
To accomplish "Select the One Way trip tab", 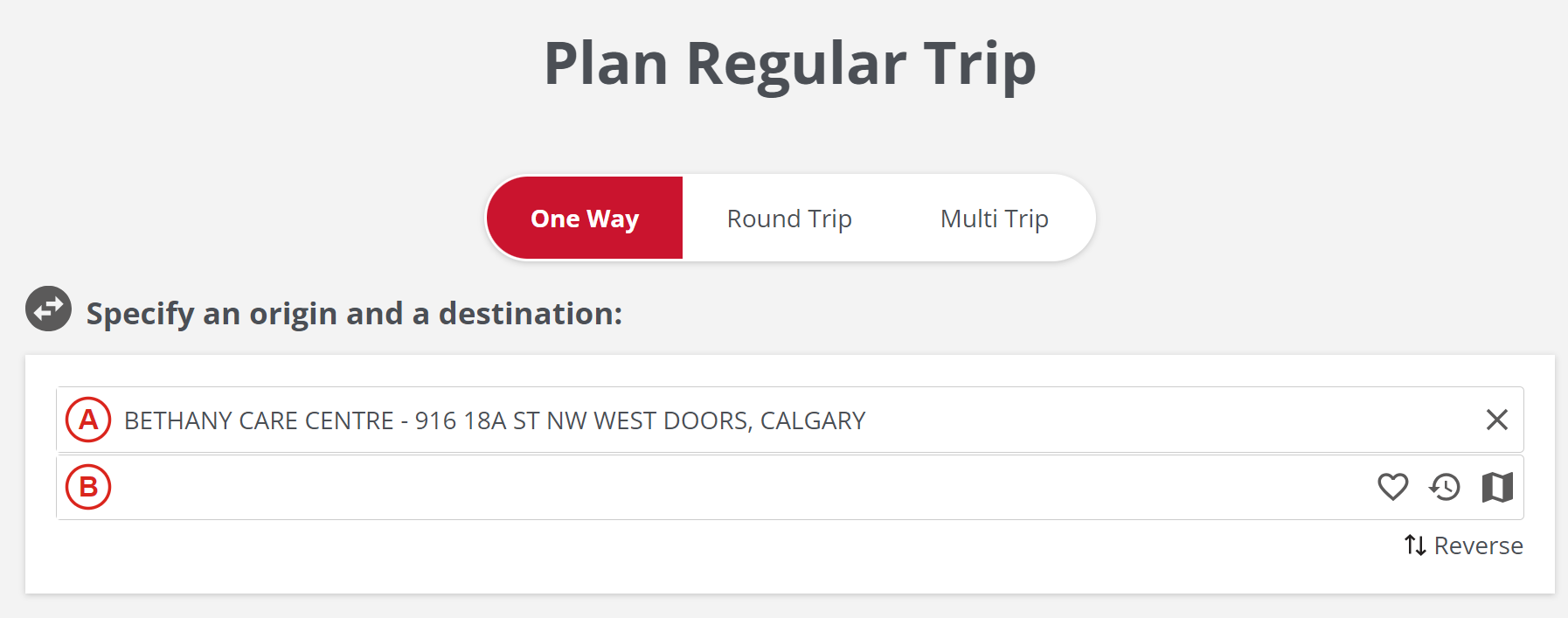I will pos(585,218).
